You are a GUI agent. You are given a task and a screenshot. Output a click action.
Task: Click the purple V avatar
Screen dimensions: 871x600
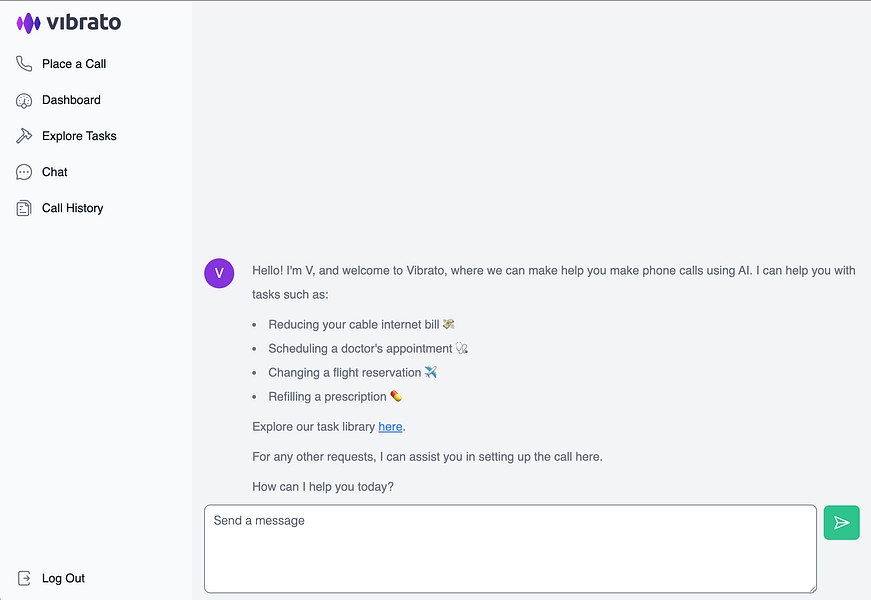click(219, 272)
